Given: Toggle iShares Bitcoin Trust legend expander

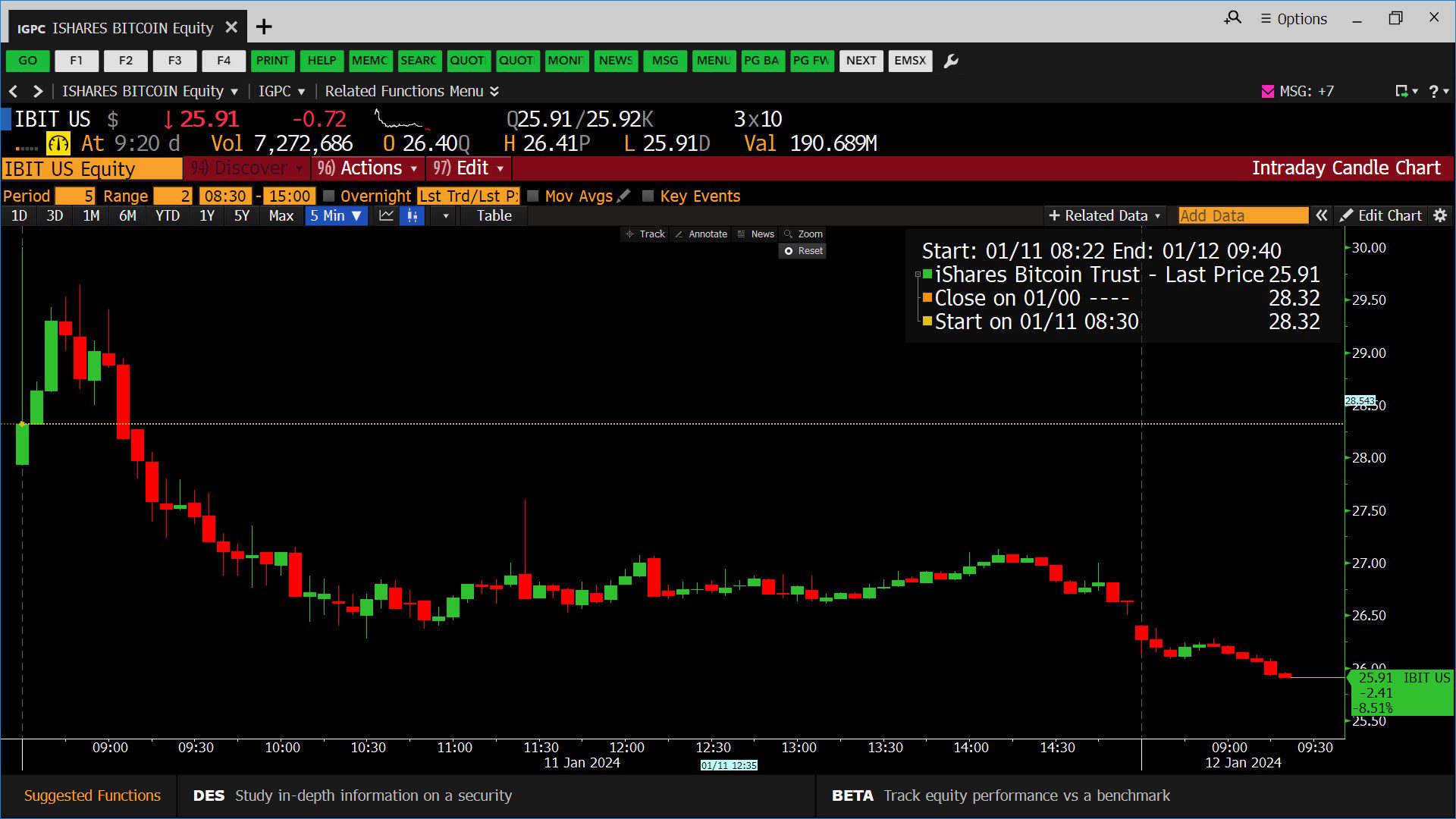Looking at the screenshot, I should [918, 275].
